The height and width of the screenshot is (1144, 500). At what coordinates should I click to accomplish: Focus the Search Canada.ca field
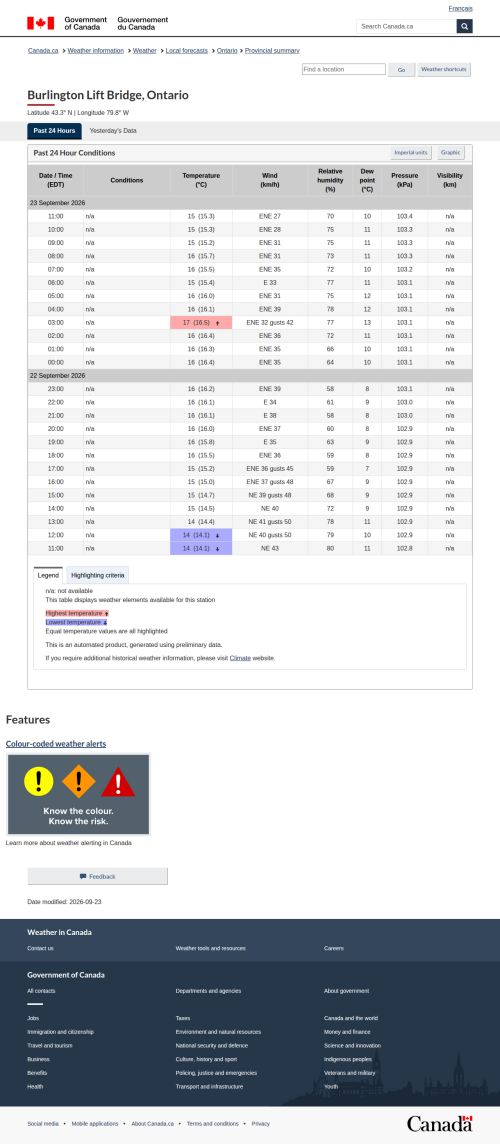[x=407, y=26]
